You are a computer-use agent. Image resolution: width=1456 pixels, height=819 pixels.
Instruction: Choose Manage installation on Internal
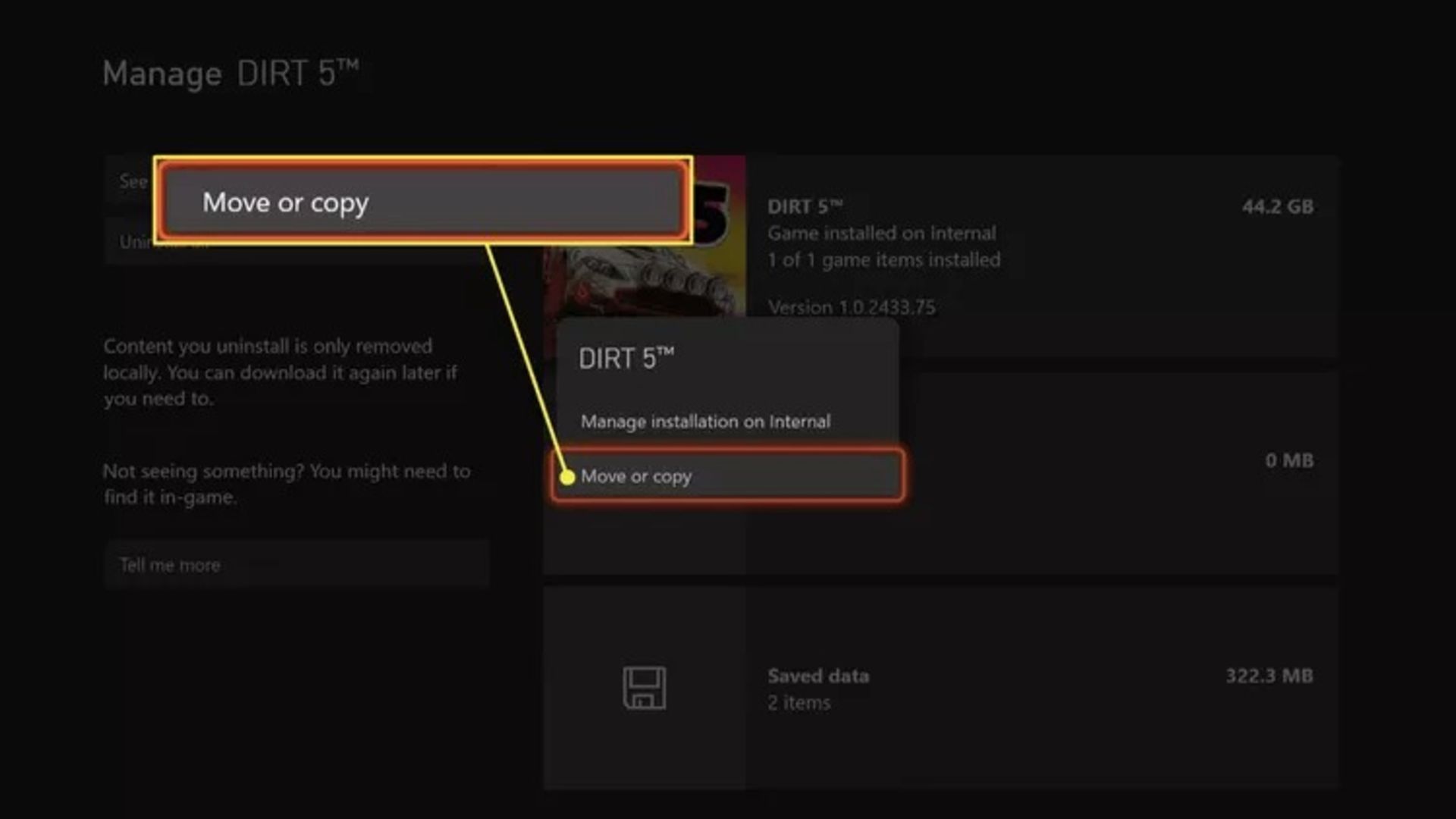[705, 422]
